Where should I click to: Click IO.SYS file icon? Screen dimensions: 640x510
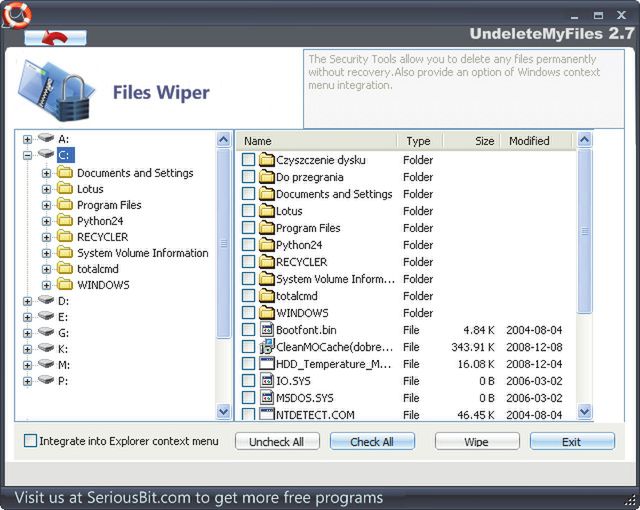click(x=267, y=381)
